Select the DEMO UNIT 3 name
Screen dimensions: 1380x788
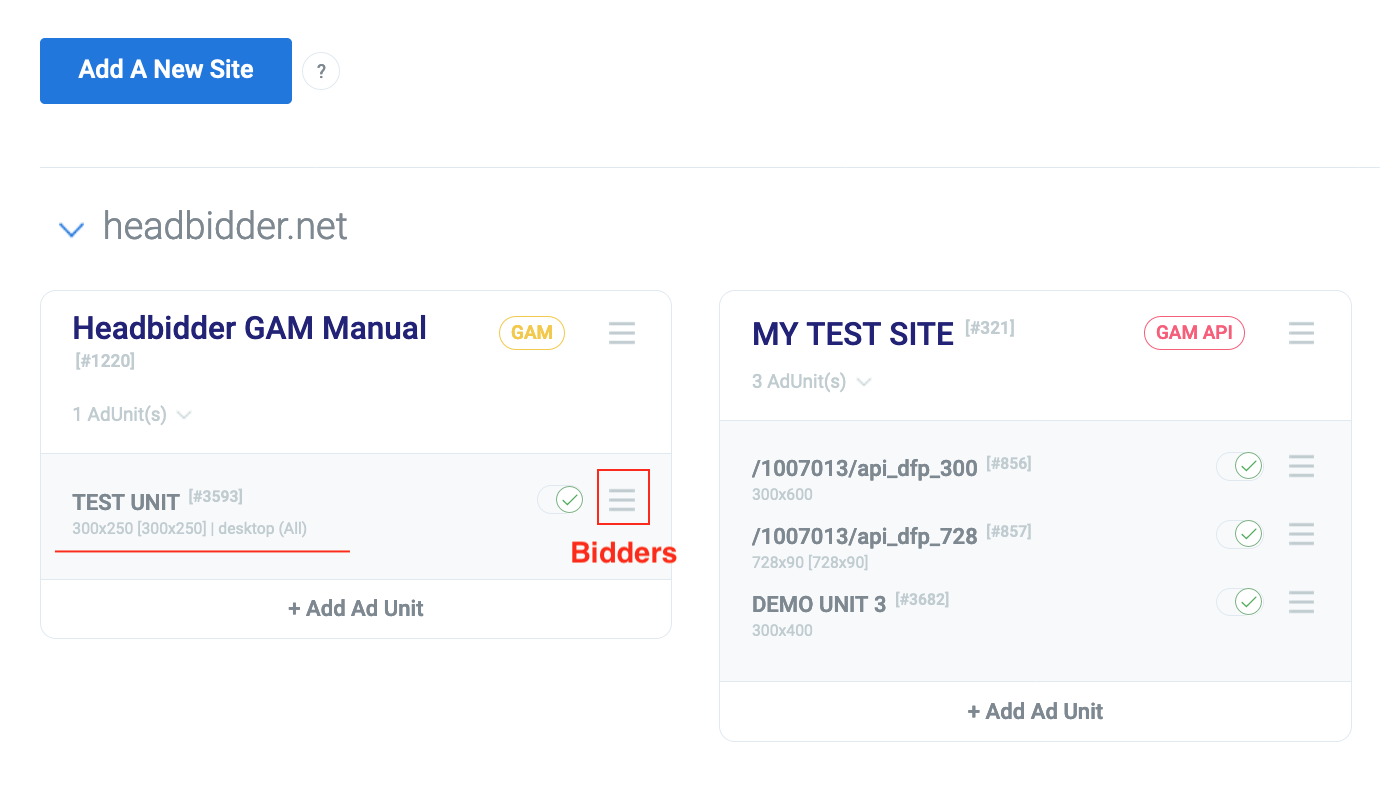coord(819,605)
